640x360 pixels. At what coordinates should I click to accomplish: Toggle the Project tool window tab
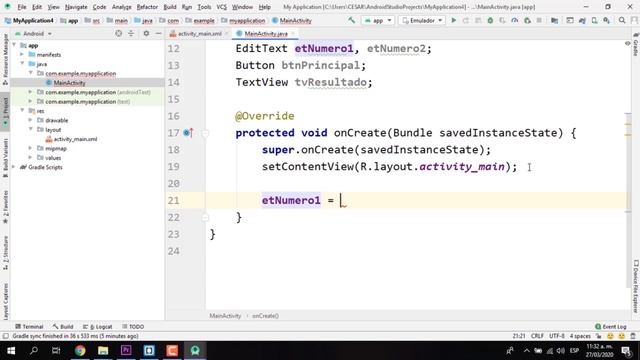5,111
